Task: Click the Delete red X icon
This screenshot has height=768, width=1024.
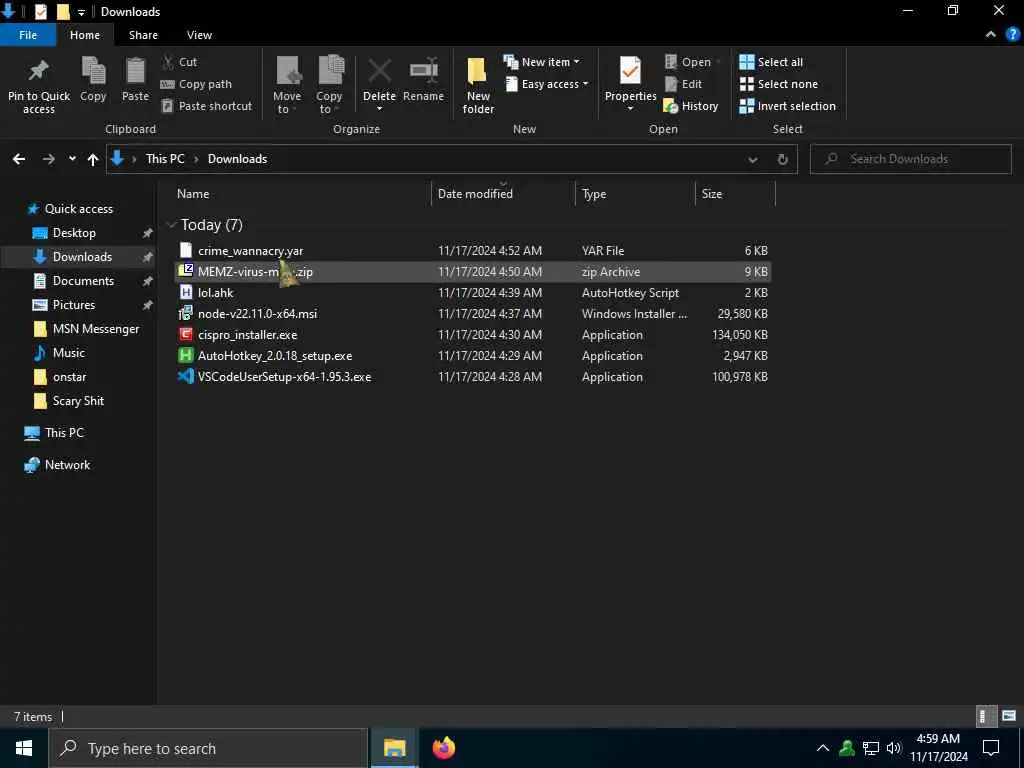Action: point(379,71)
